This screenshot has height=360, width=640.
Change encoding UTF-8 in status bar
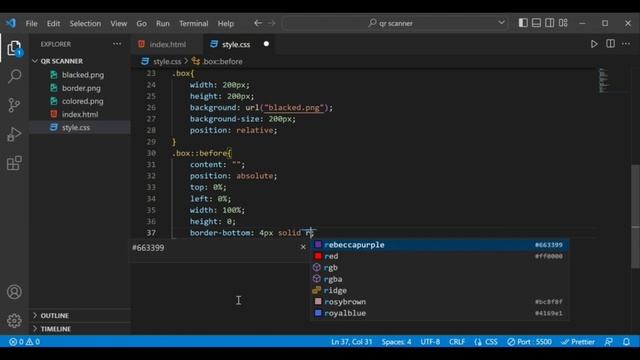point(430,342)
